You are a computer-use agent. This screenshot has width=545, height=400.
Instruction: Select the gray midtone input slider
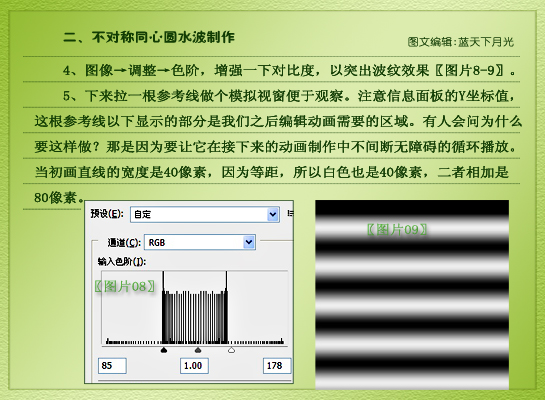pos(198,350)
